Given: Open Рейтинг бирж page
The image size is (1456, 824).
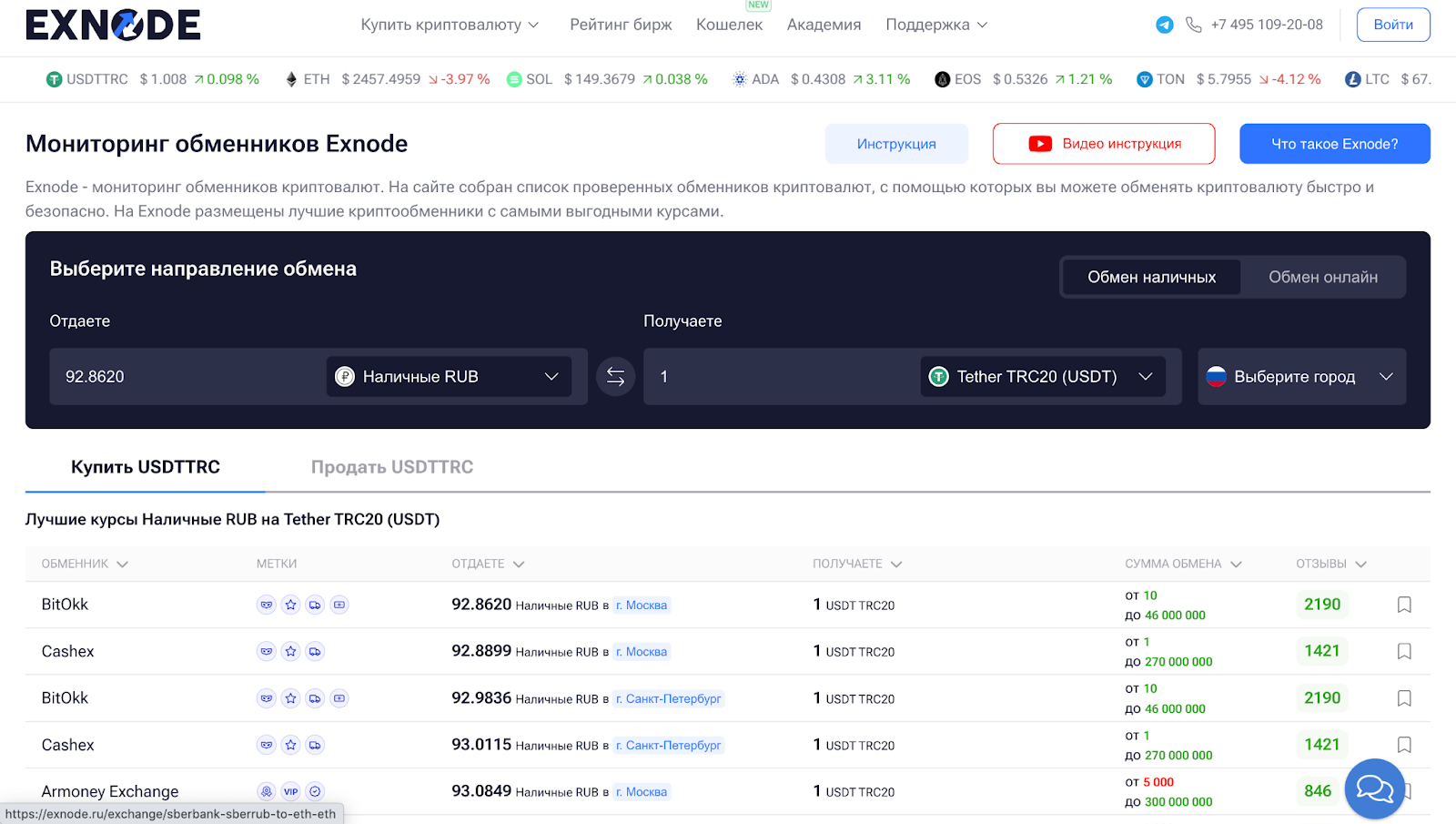Looking at the screenshot, I should pyautogui.click(x=621, y=25).
